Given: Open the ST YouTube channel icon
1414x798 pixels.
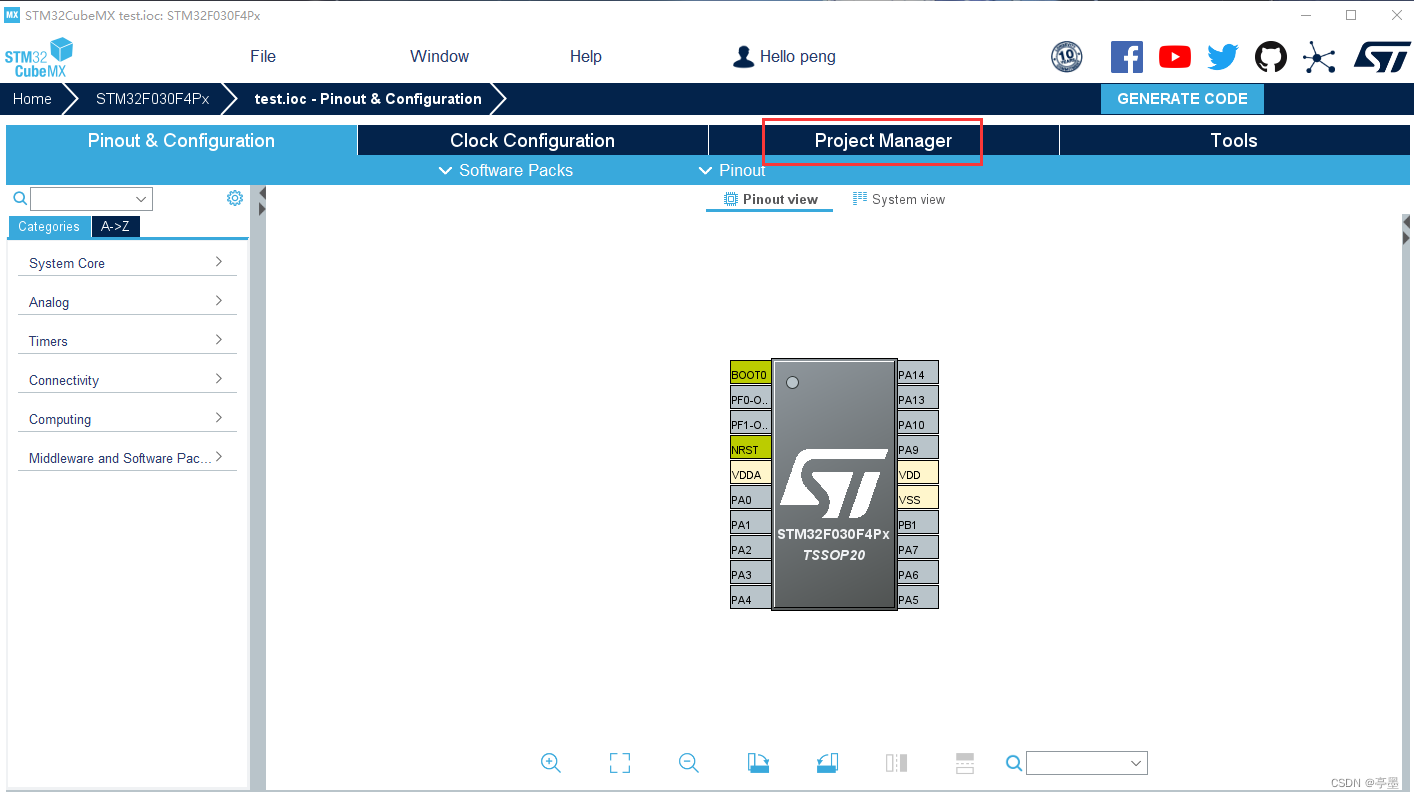Looking at the screenshot, I should tap(1175, 57).
